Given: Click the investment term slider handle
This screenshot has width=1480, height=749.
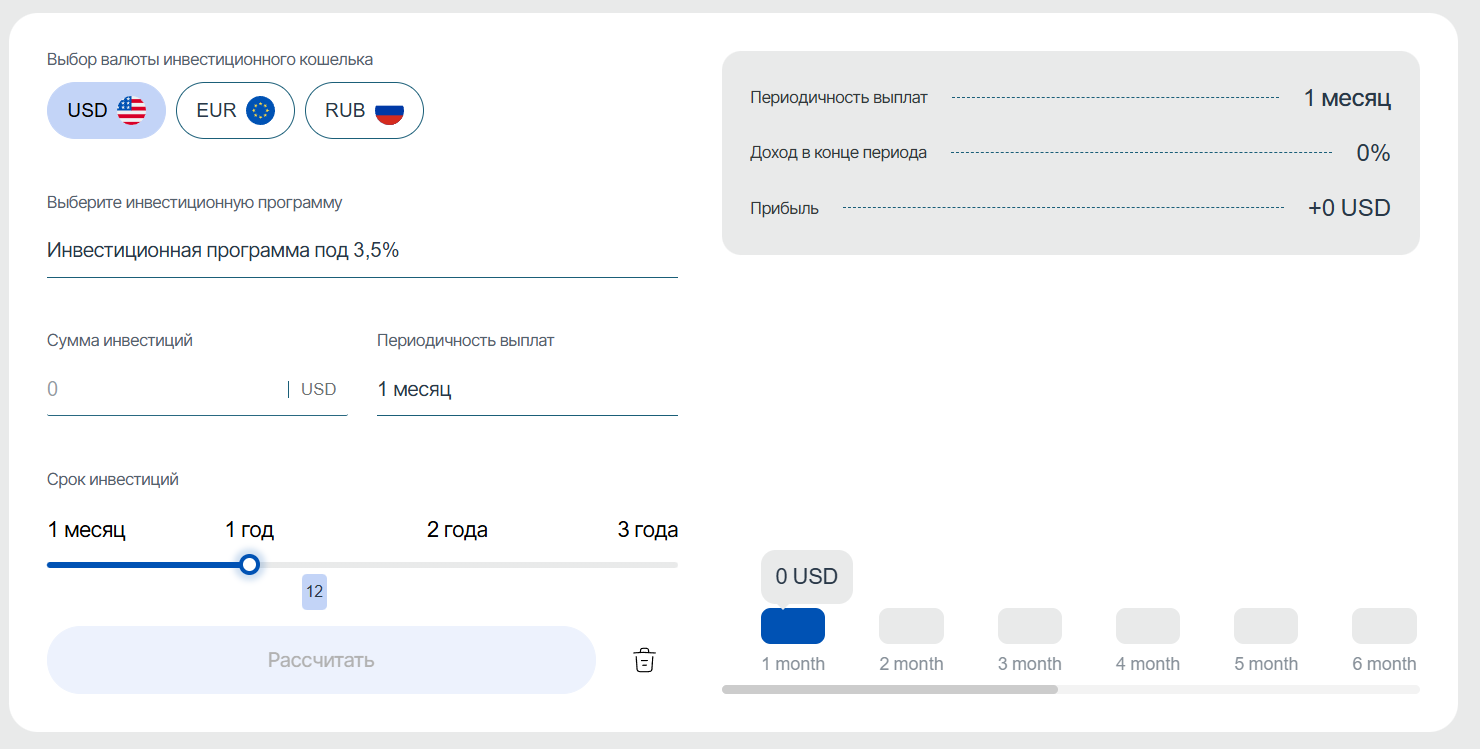Looking at the screenshot, I should coord(250,565).
